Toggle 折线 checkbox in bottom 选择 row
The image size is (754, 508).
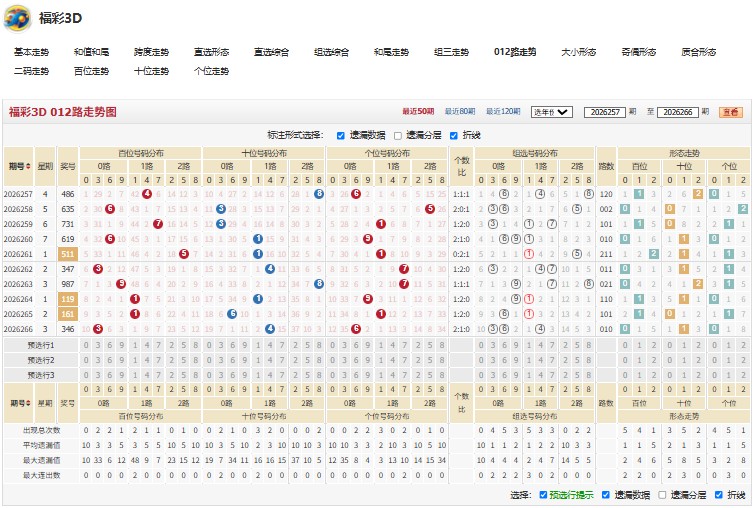pos(719,495)
